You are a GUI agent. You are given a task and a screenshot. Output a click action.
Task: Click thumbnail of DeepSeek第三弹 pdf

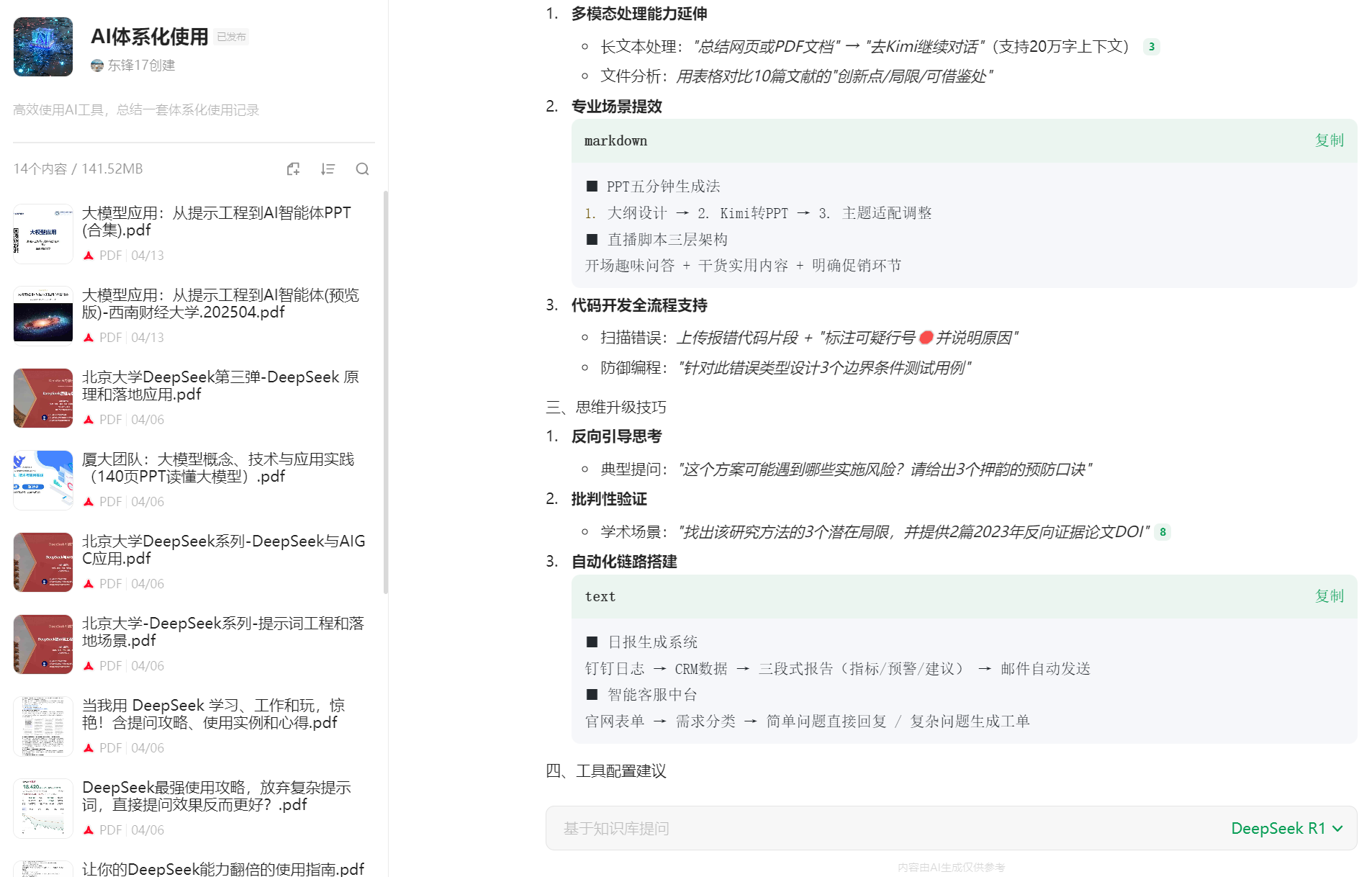[43, 397]
